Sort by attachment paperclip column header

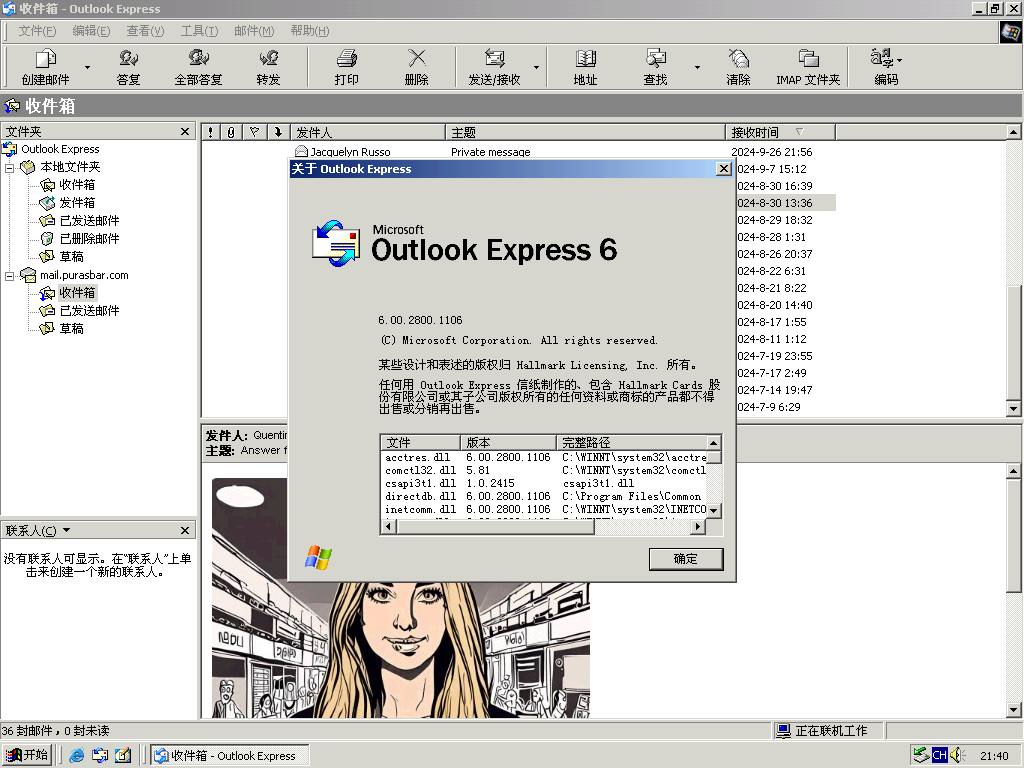point(231,133)
